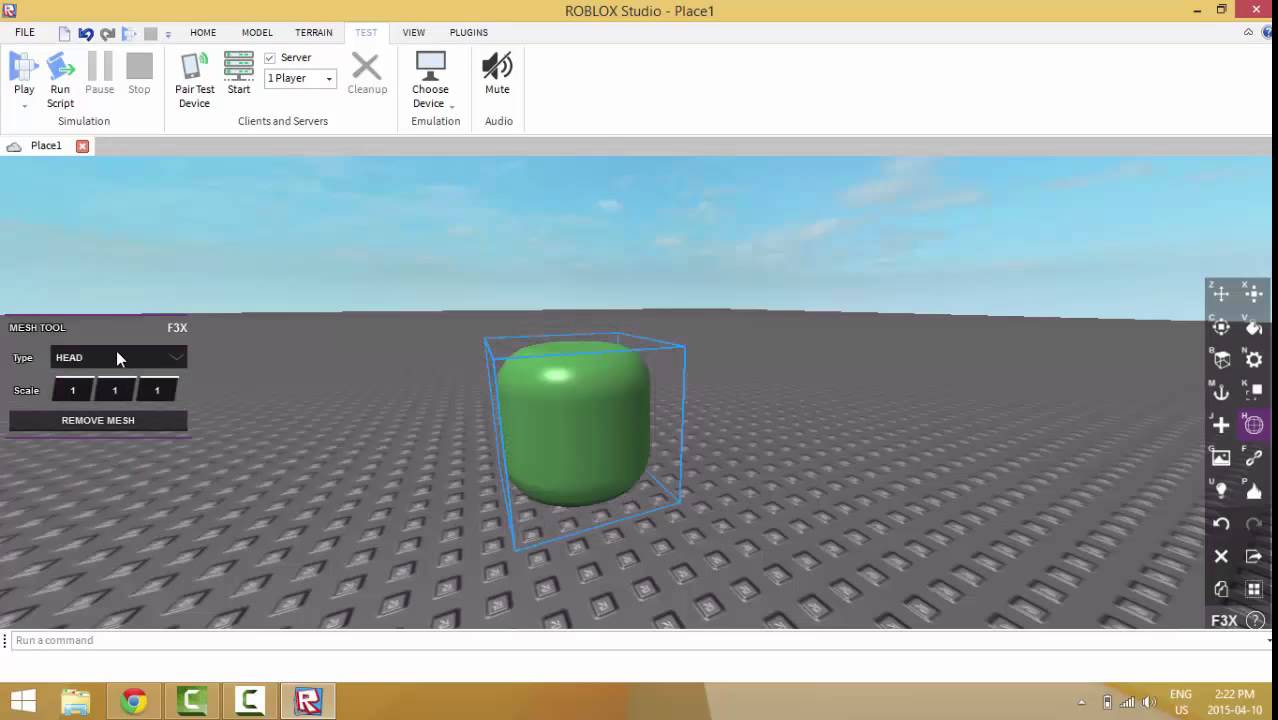Switch to the VIEW ribbon tab
The image size is (1278, 720).
coord(414,32)
